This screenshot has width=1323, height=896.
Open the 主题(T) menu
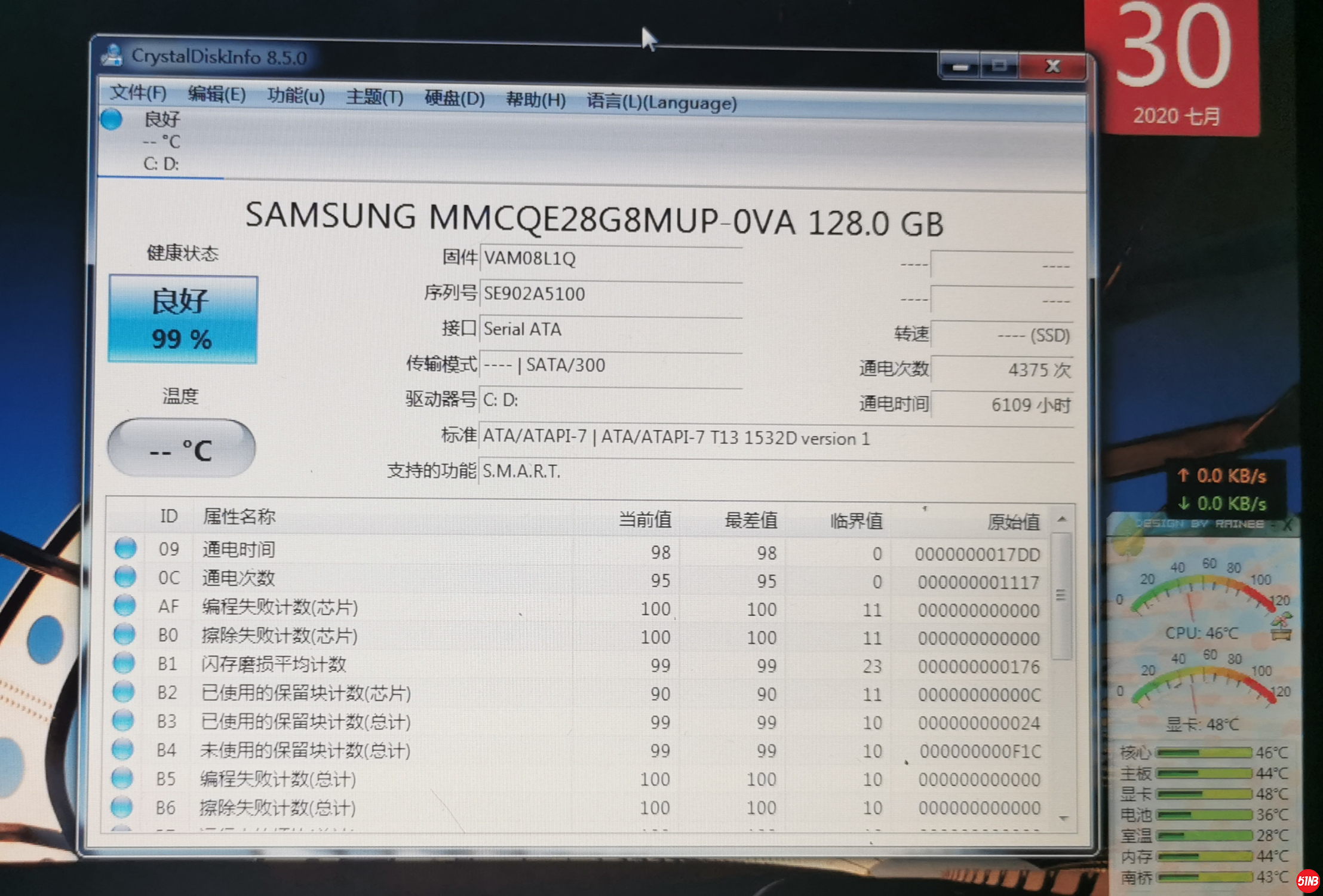[375, 97]
